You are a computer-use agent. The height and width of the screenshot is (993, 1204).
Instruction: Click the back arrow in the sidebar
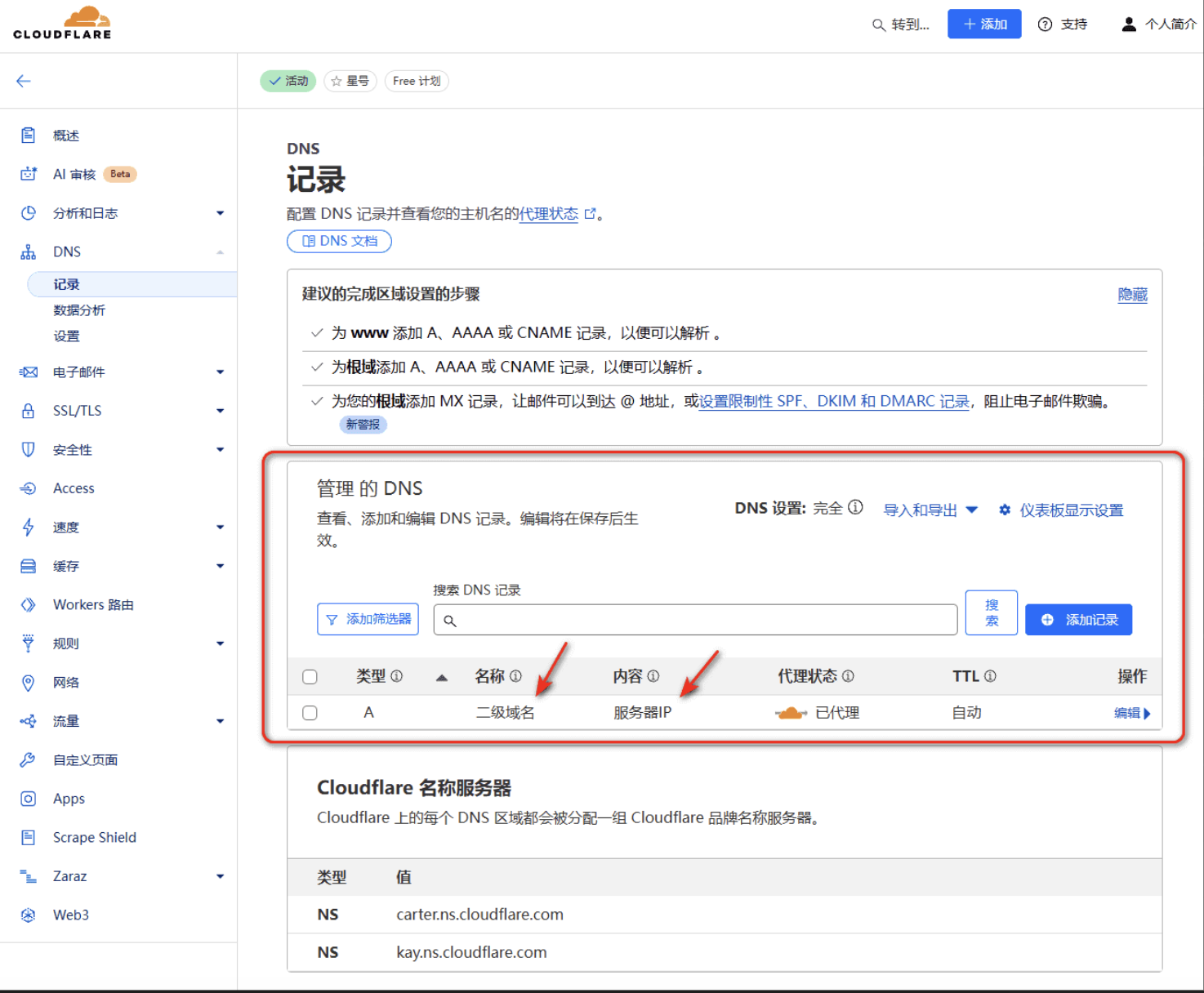[x=24, y=81]
